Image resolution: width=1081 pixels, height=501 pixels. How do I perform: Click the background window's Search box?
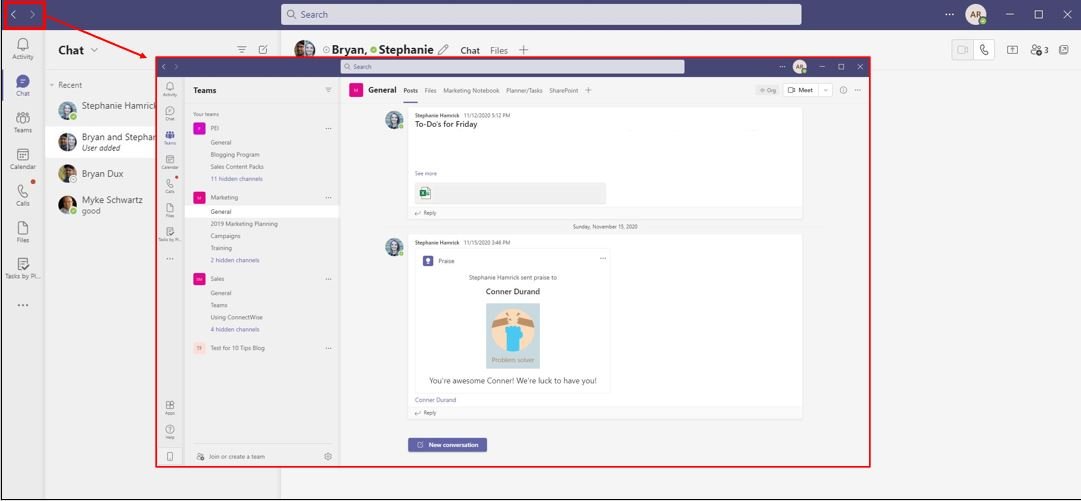[541, 14]
